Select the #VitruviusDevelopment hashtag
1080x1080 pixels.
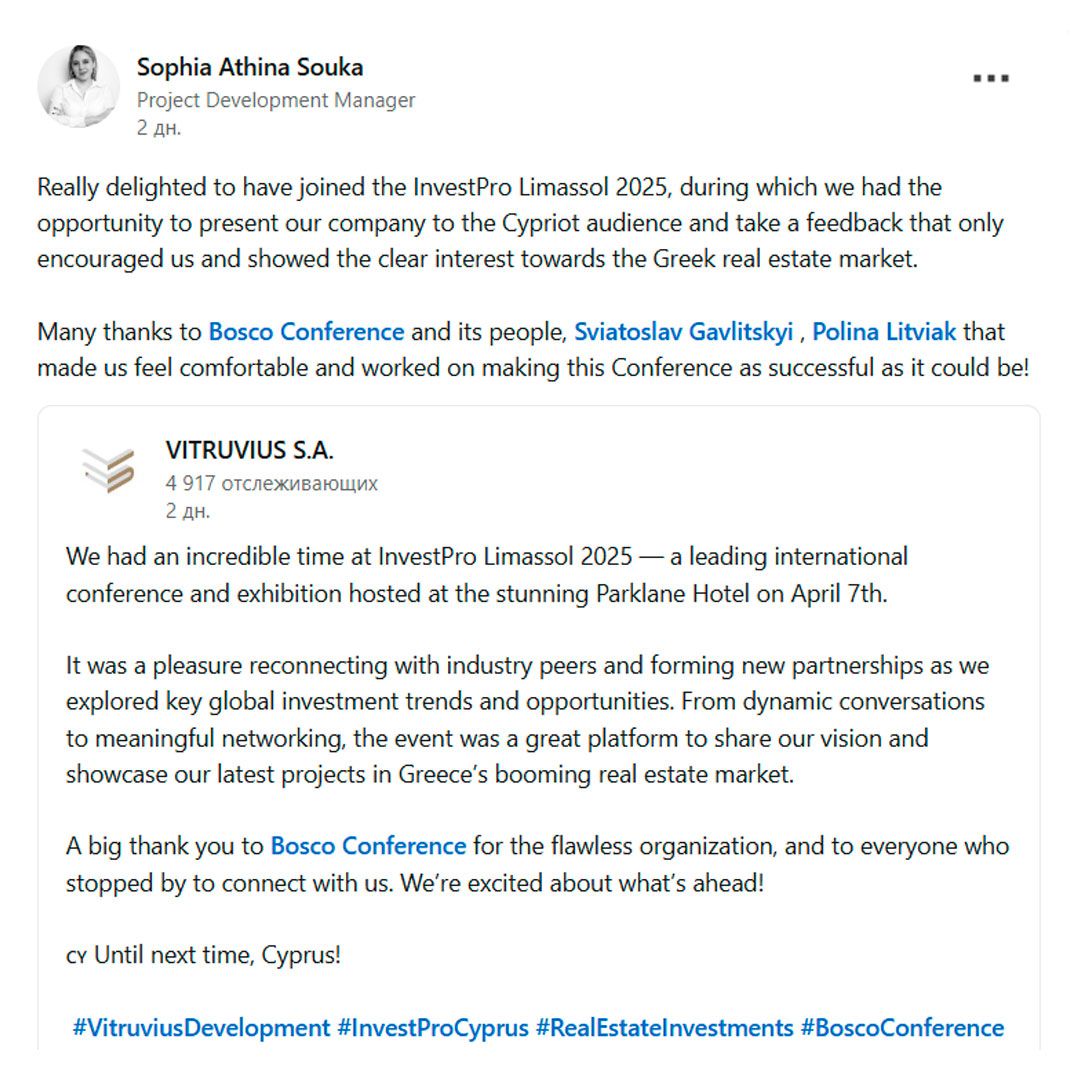[x=200, y=1027]
